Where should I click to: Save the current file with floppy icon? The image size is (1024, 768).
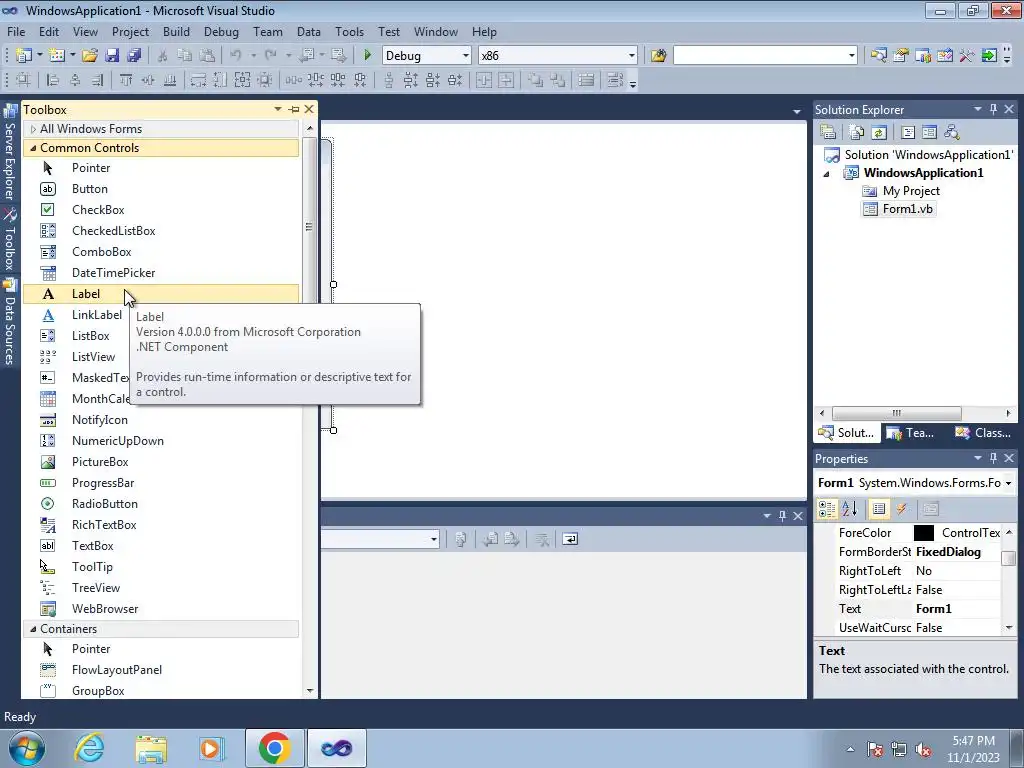tap(112, 56)
